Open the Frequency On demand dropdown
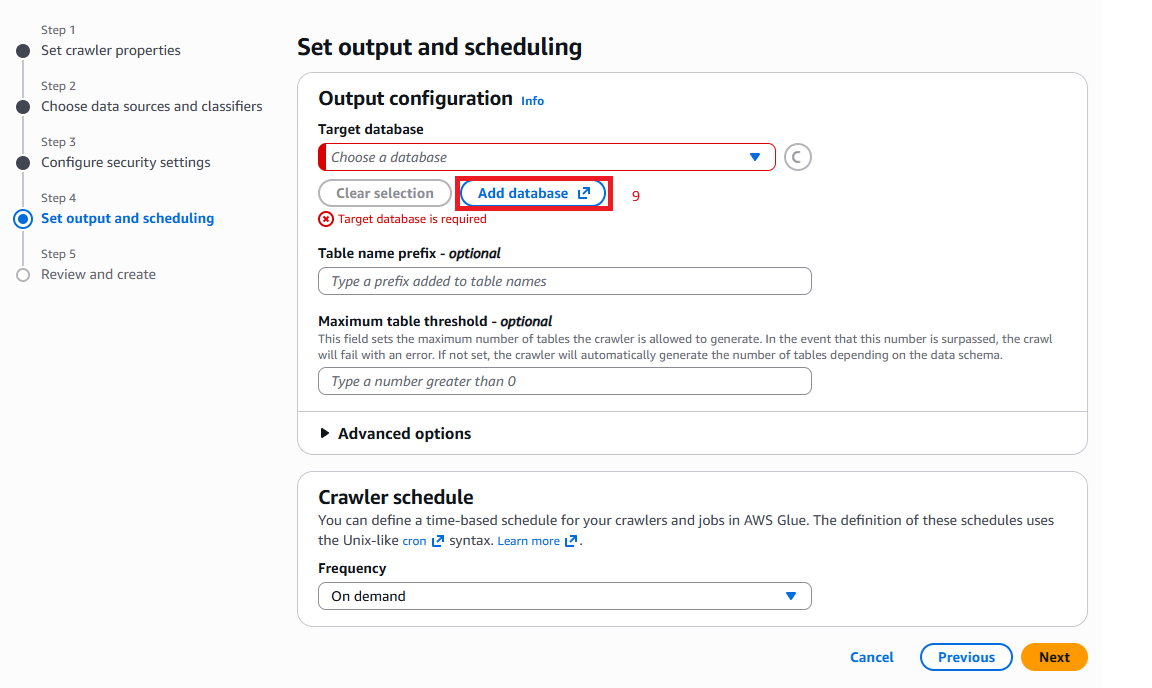 click(564, 596)
